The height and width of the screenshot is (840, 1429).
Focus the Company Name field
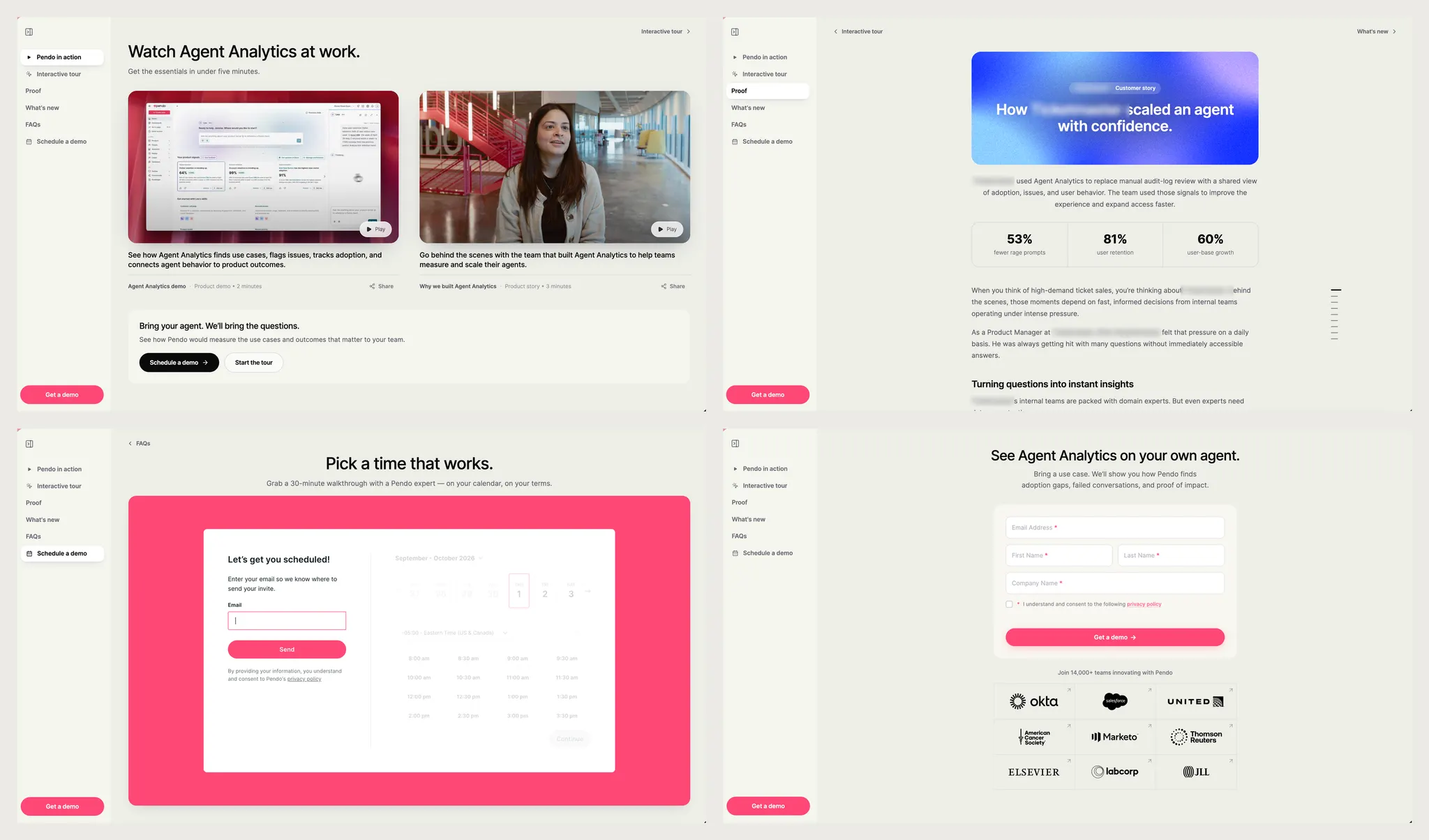1115,583
